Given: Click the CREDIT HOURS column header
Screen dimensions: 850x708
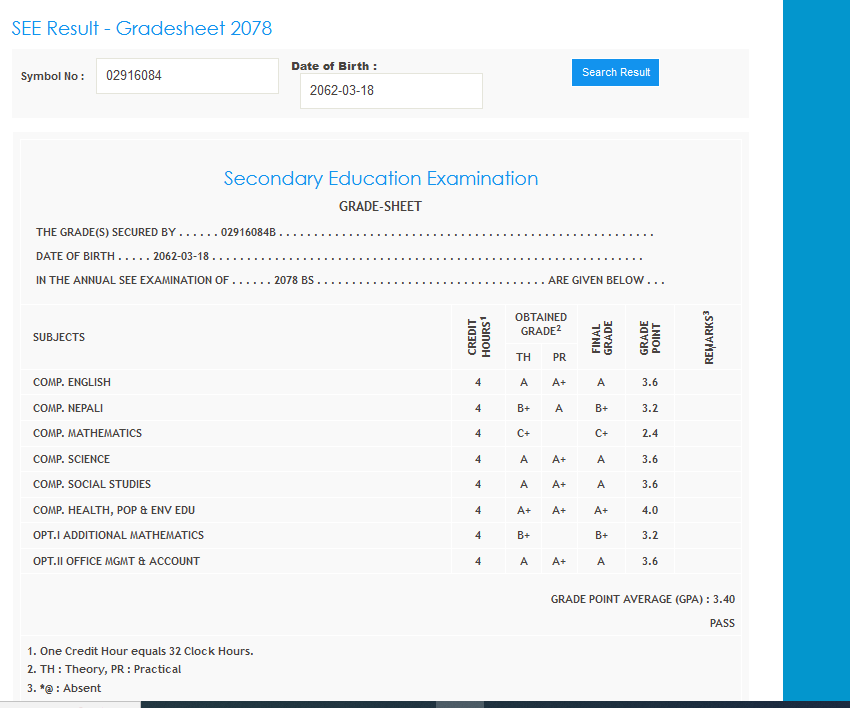Looking at the screenshot, I should pyautogui.click(x=478, y=337).
